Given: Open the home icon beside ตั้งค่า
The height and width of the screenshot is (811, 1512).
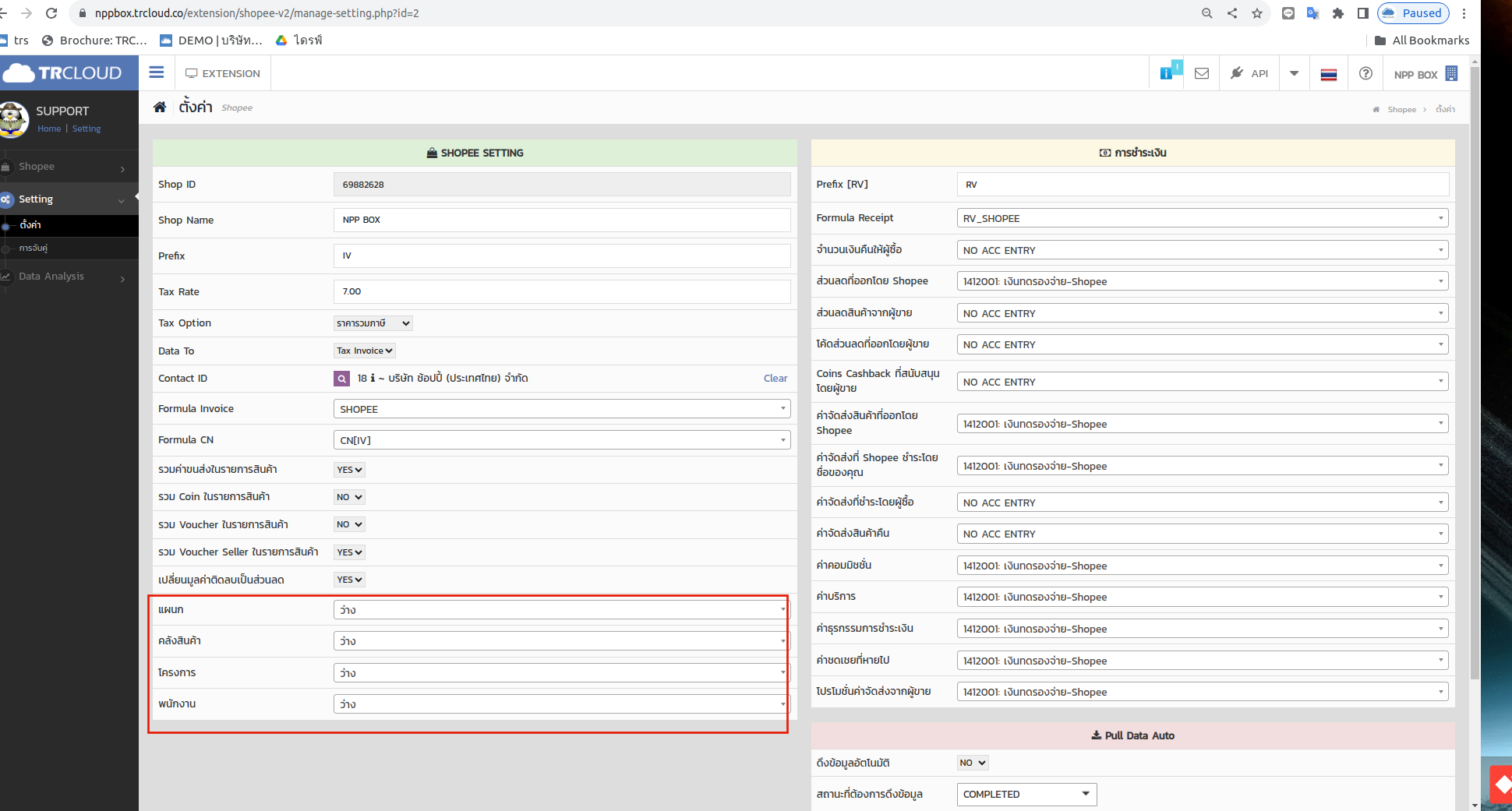Looking at the screenshot, I should pos(160,108).
